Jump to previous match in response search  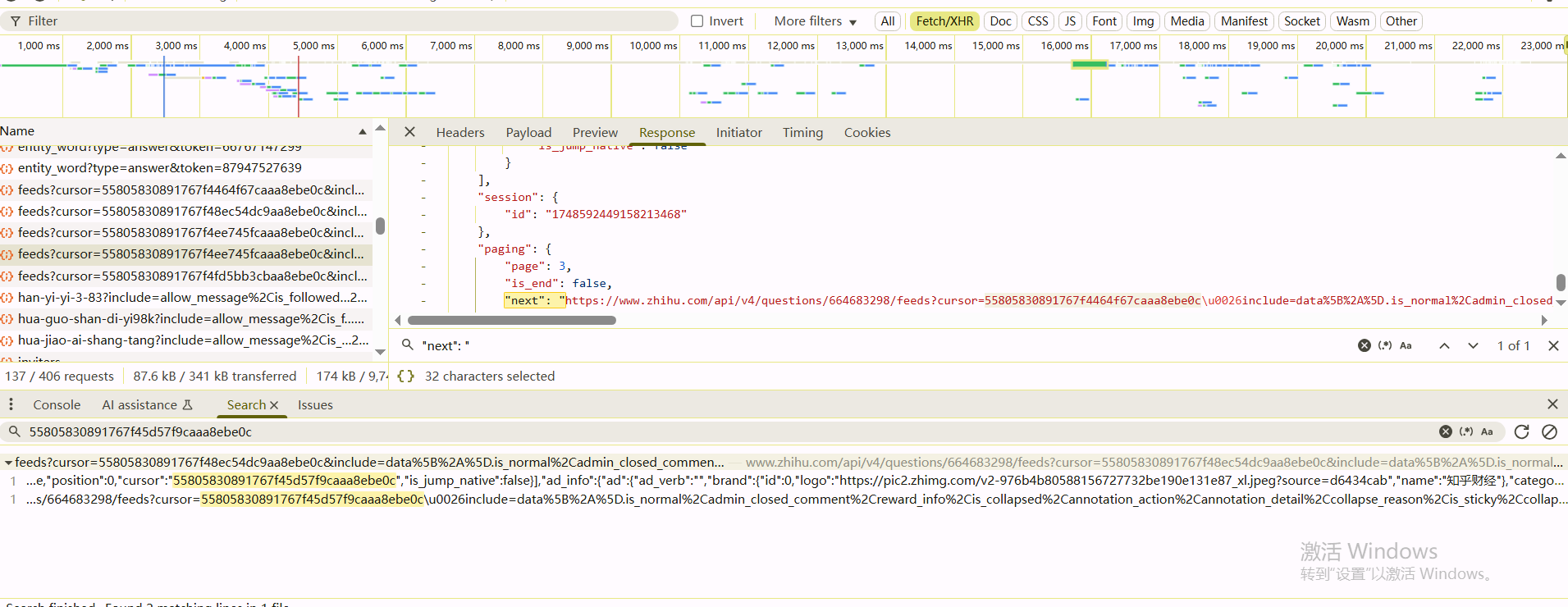coord(1444,345)
